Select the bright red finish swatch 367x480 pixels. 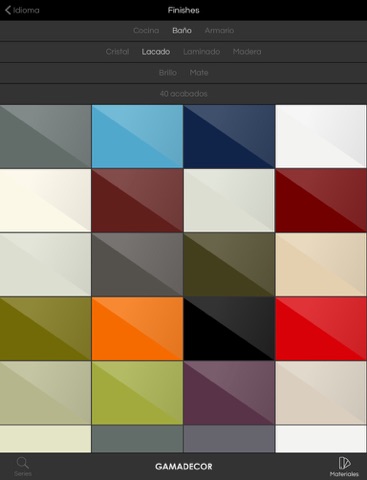[321, 329]
